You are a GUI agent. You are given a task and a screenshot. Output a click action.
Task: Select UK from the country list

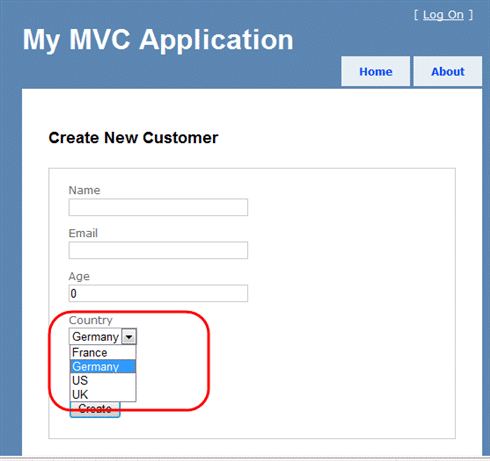[x=103, y=395]
